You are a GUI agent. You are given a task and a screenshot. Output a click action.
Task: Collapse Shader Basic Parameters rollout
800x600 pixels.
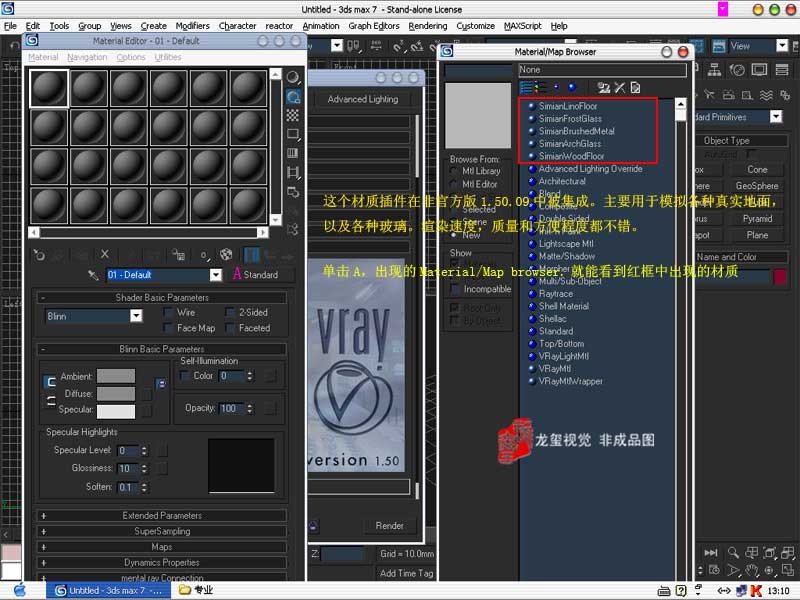[161, 297]
